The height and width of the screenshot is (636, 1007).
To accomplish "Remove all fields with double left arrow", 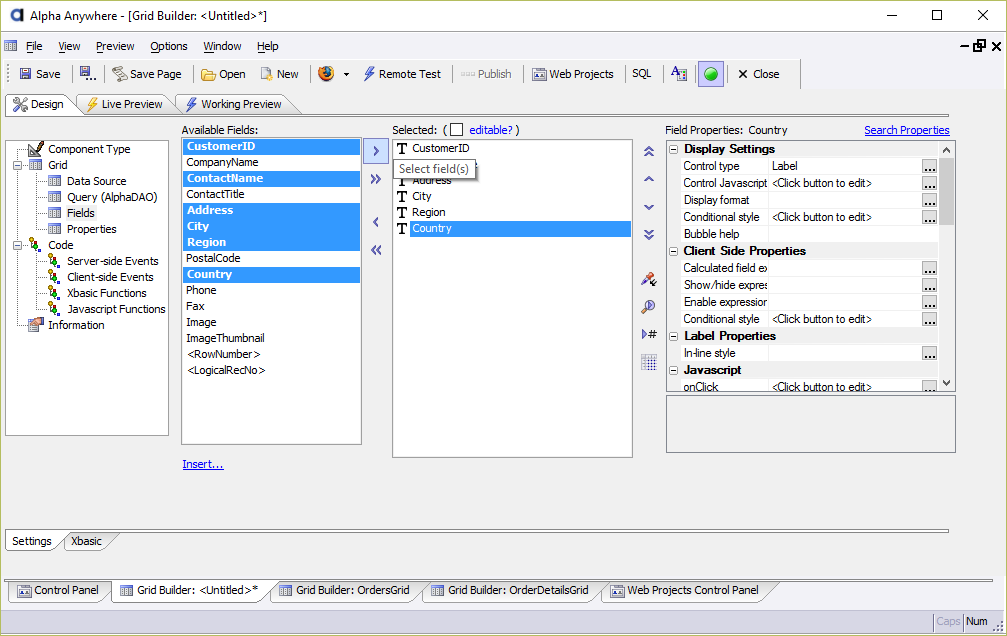I will (376, 250).
